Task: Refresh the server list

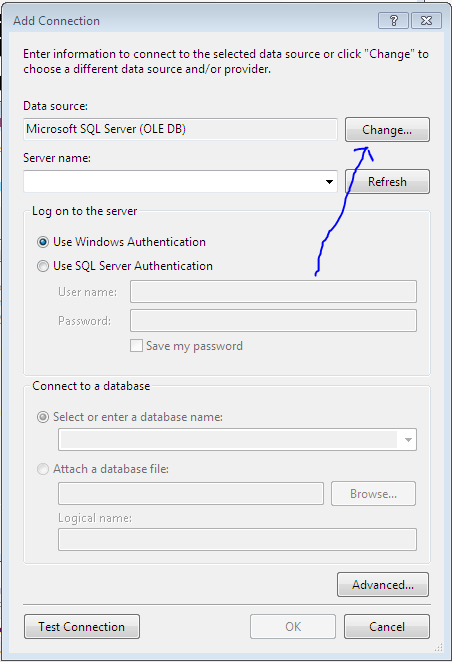Action: point(387,182)
